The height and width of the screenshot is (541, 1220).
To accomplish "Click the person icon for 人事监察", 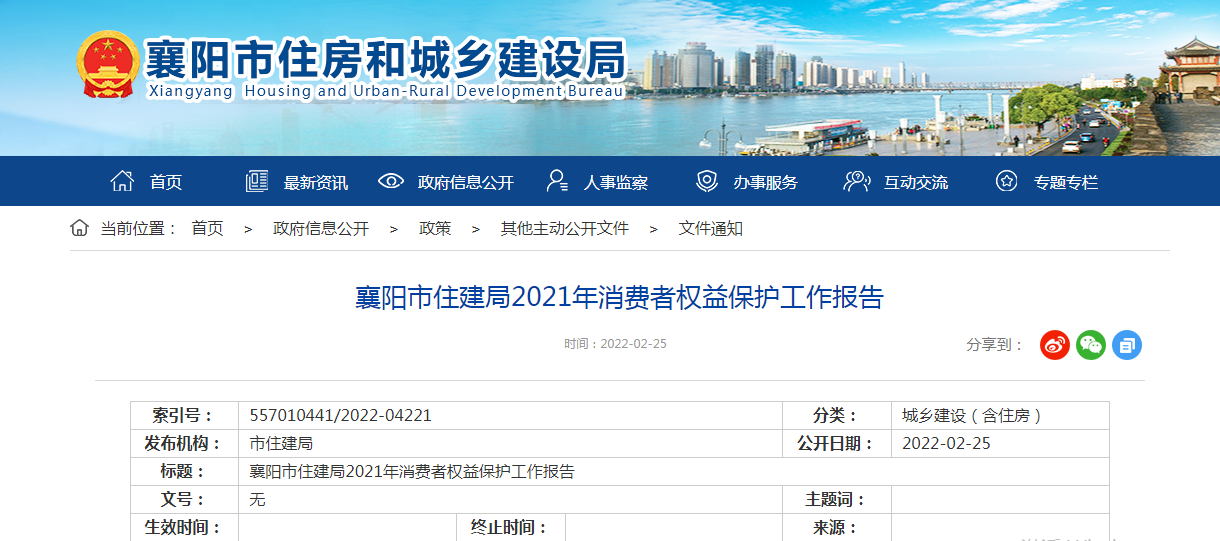I will (557, 181).
